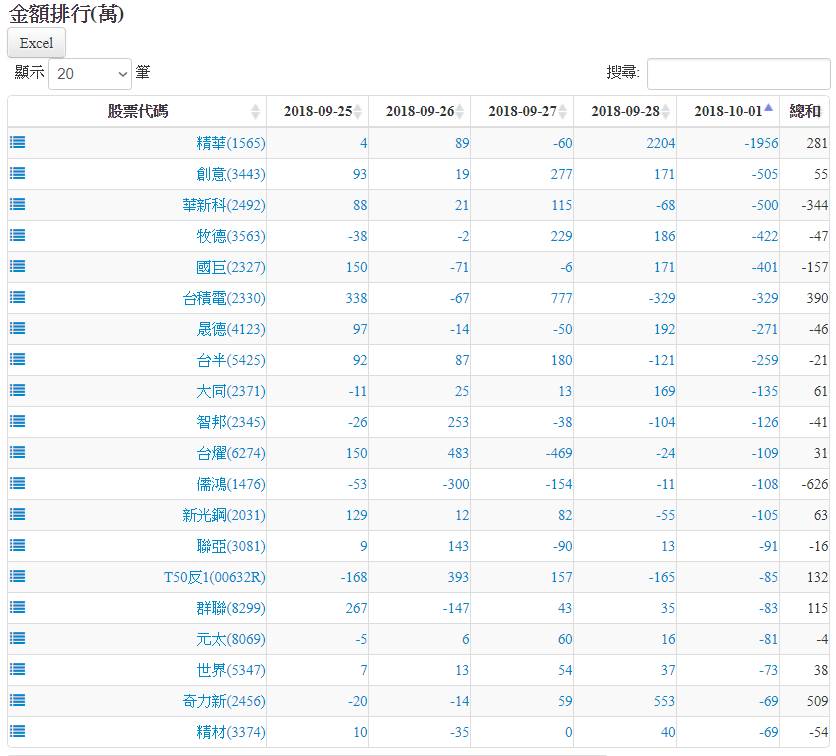Click the list icon beside 儒鴻(1476)
This screenshot has height=756, width=836.
[18, 483]
